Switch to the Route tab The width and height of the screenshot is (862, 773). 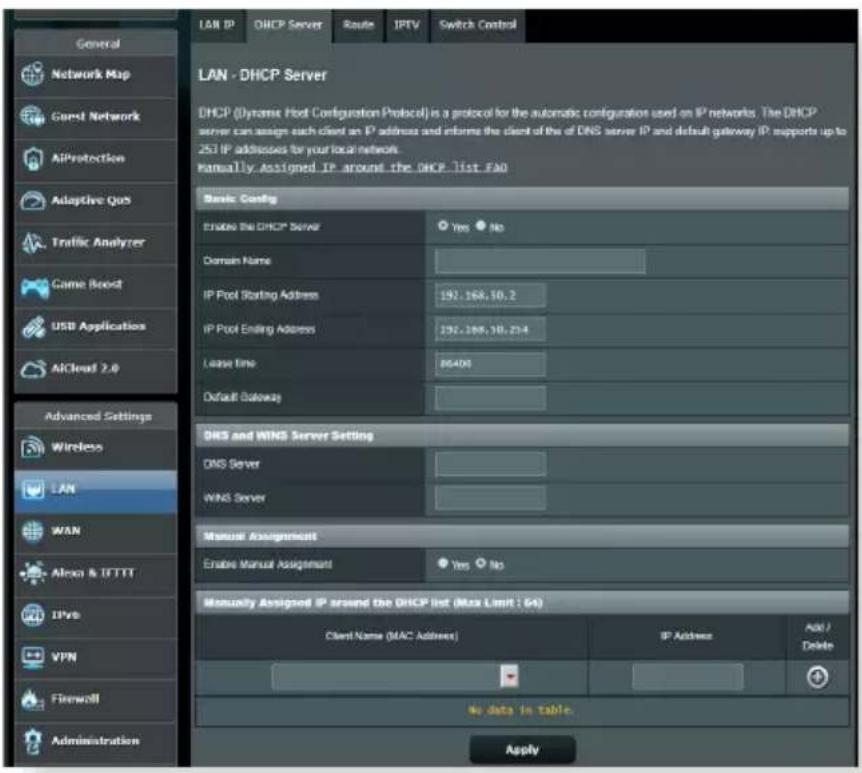point(358,25)
